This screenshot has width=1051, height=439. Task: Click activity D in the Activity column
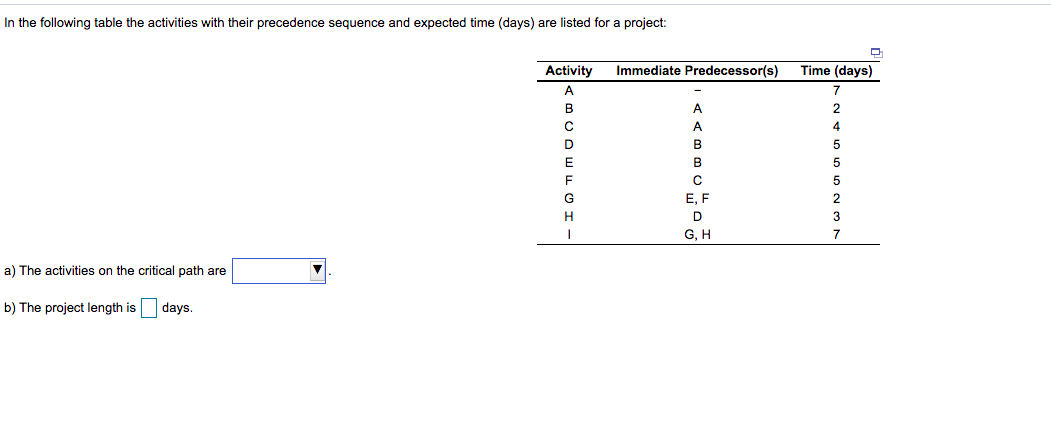569,144
